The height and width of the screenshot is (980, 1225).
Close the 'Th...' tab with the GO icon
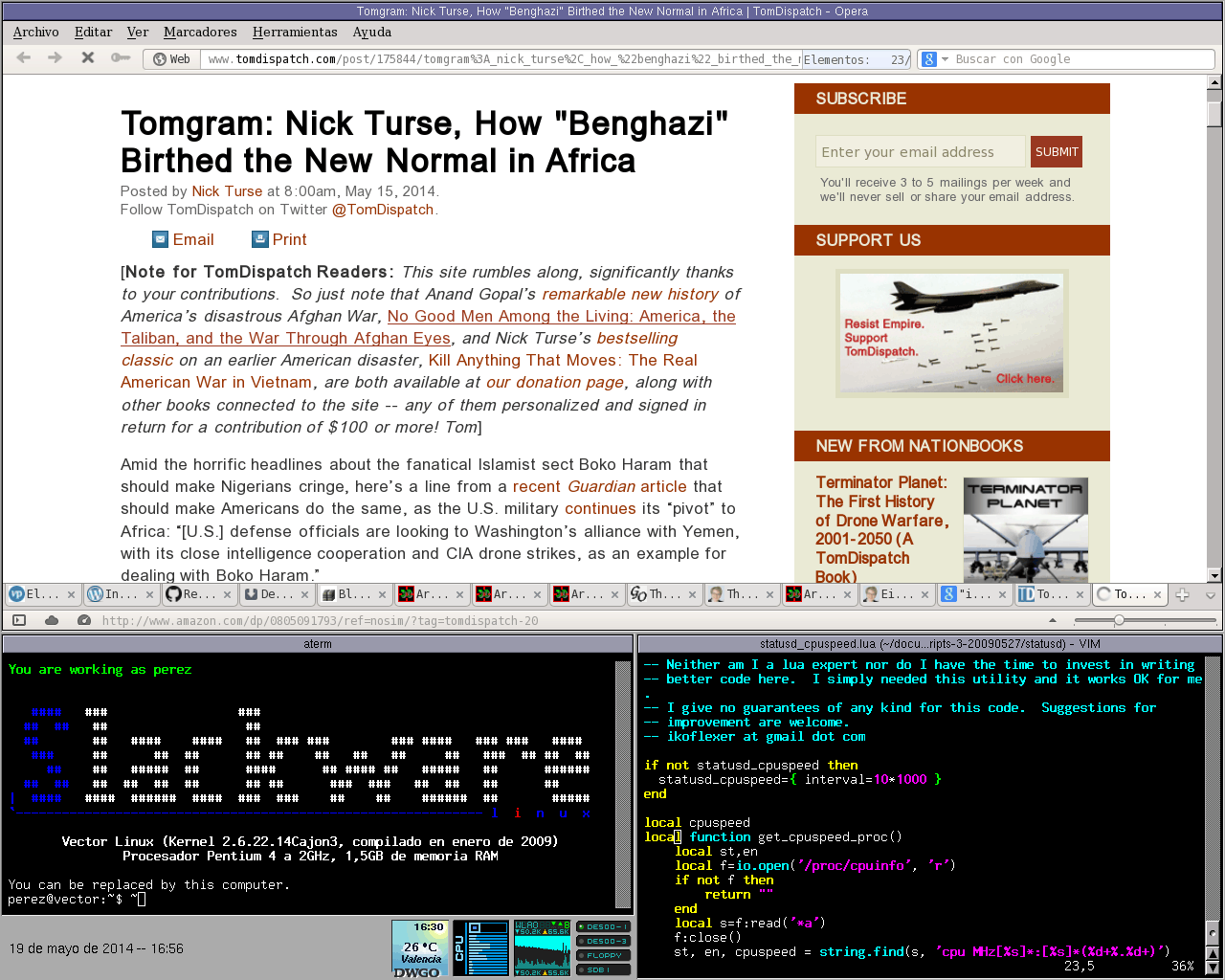pyautogui.click(x=692, y=594)
